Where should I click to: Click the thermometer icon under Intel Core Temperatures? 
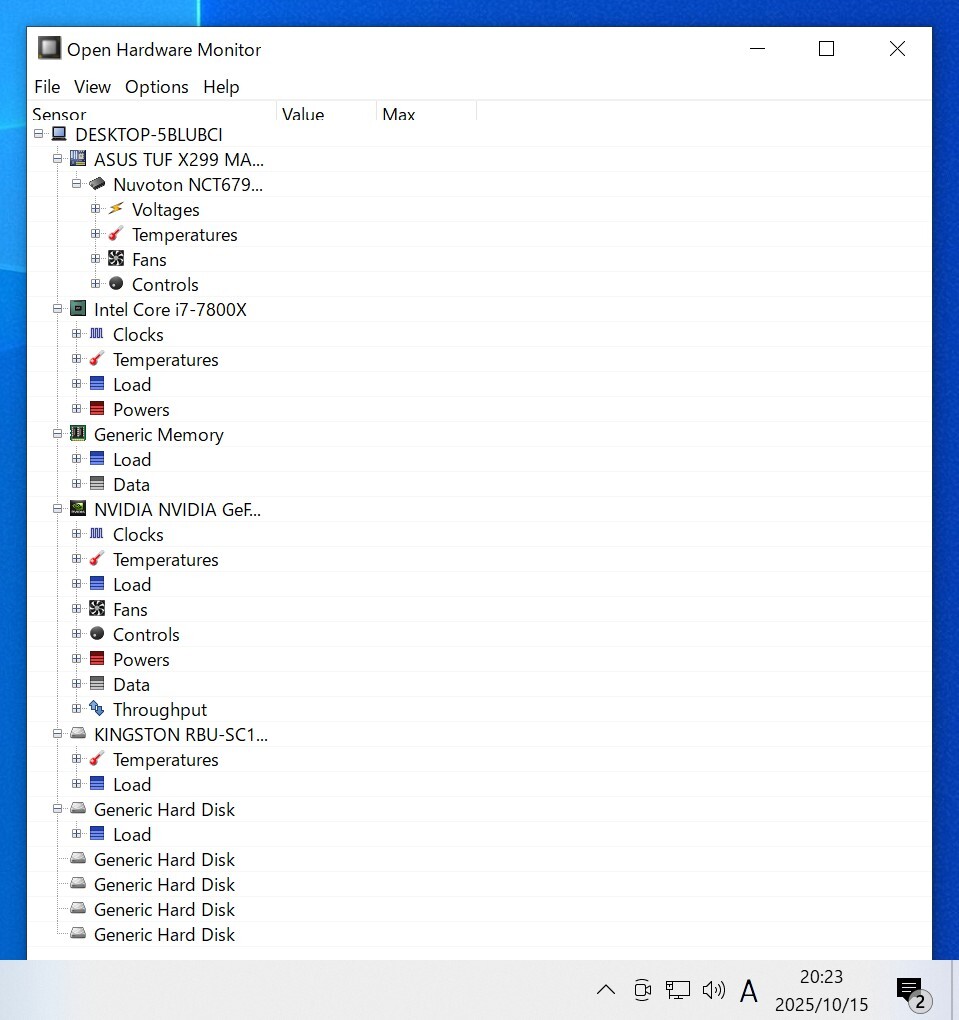tap(97, 358)
